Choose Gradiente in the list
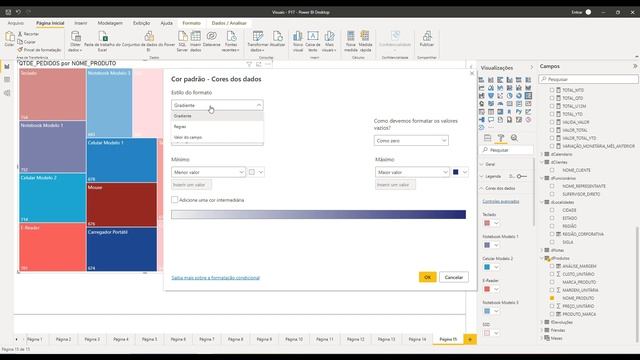The height and width of the screenshot is (360, 640). click(217, 116)
